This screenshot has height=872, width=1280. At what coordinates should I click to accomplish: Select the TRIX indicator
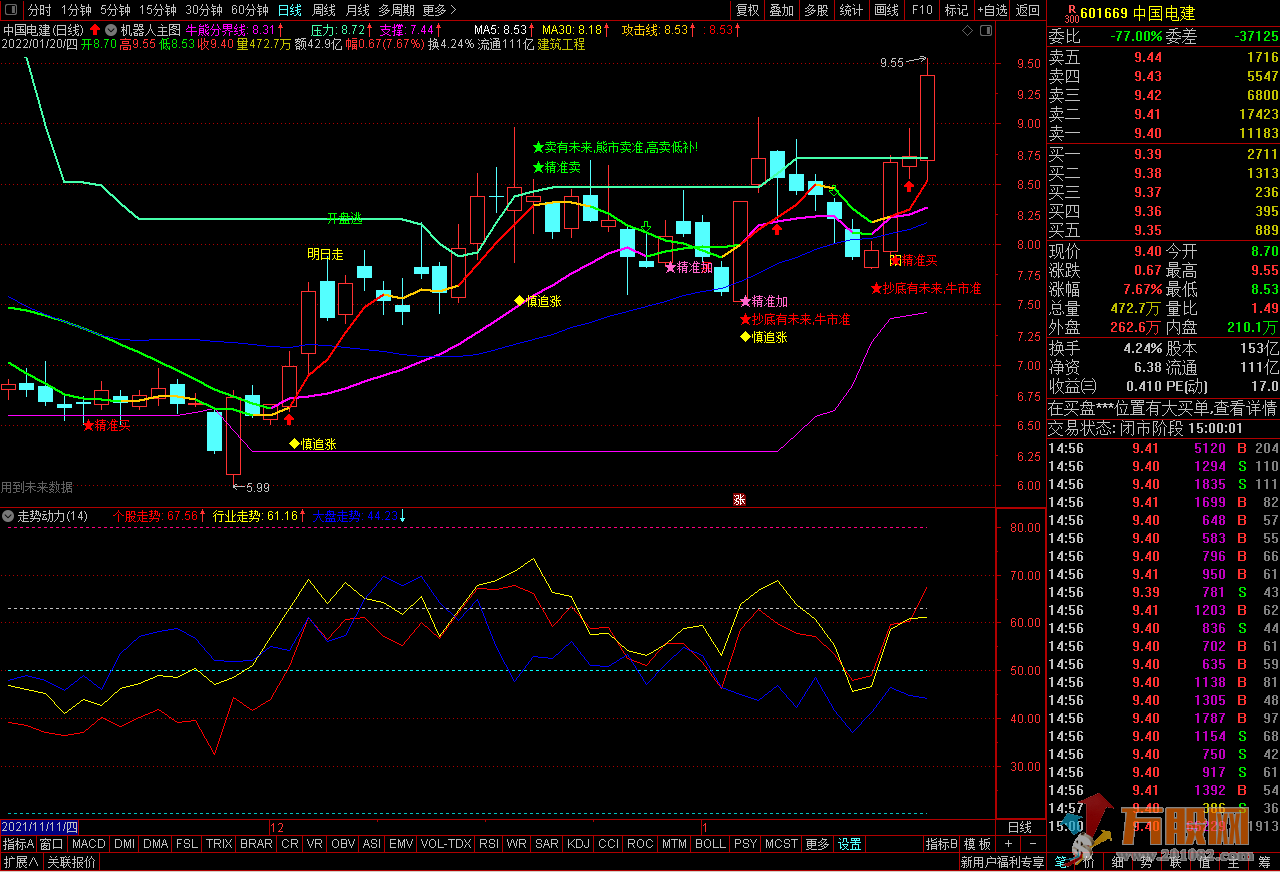(x=219, y=844)
